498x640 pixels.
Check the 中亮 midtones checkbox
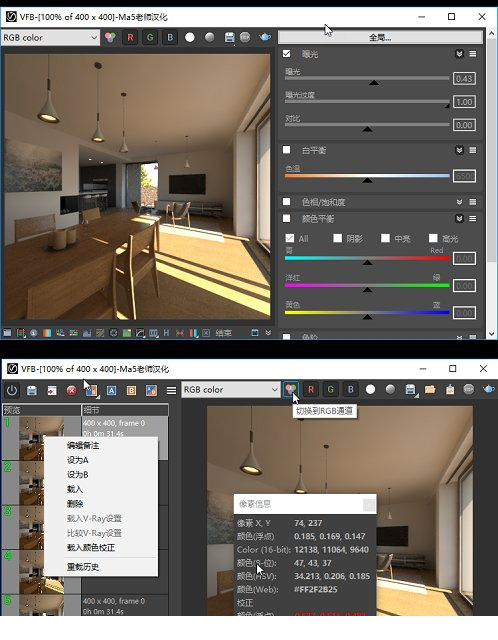click(x=385, y=238)
